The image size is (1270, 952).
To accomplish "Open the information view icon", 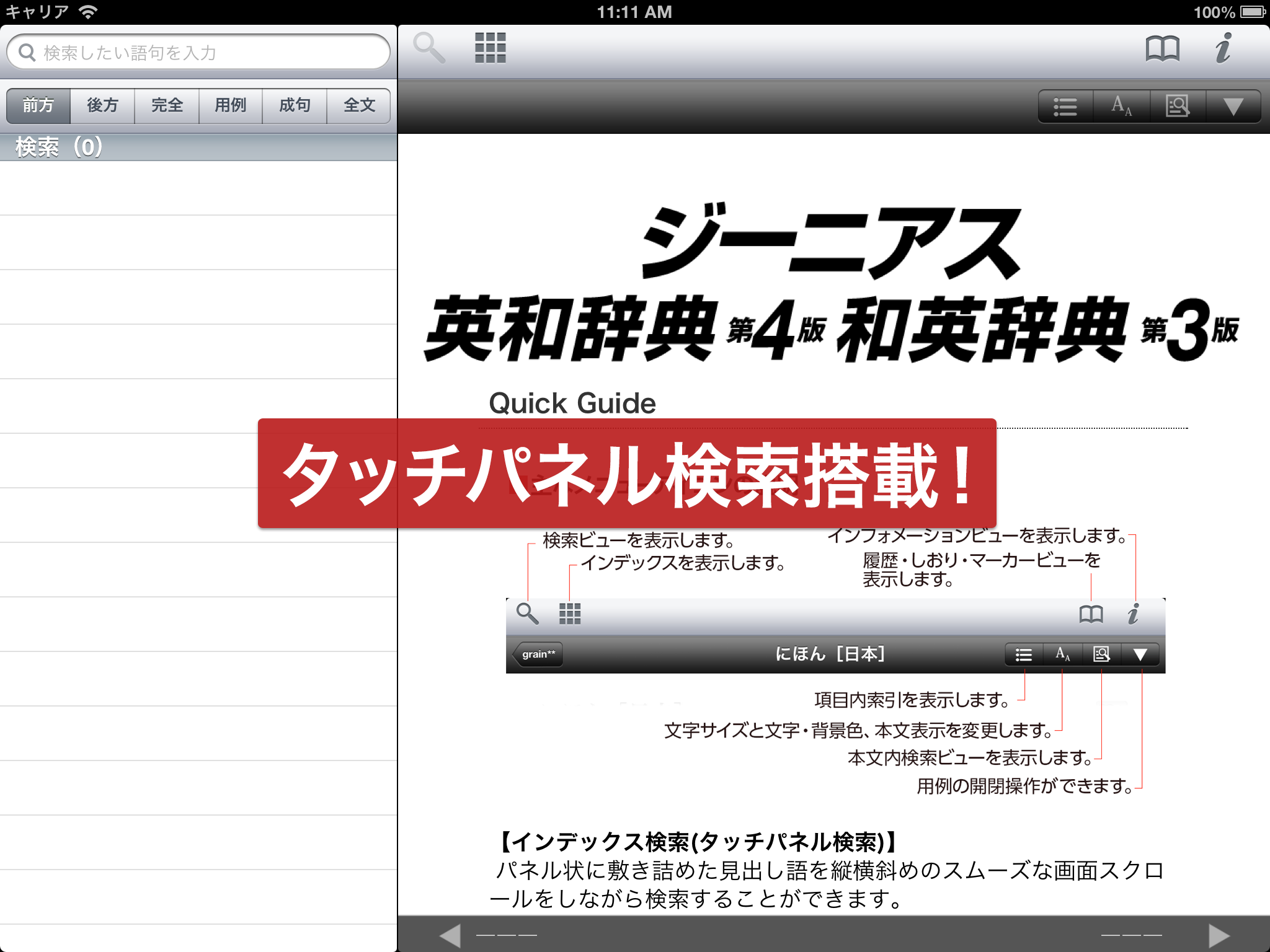I will (1223, 48).
